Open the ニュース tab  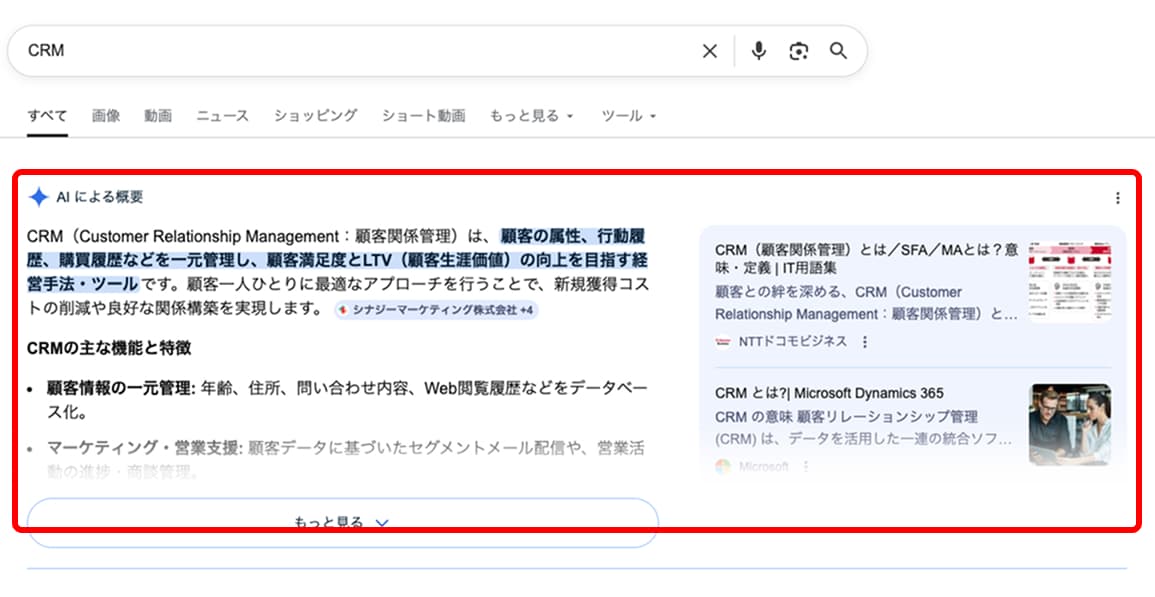[x=222, y=116]
